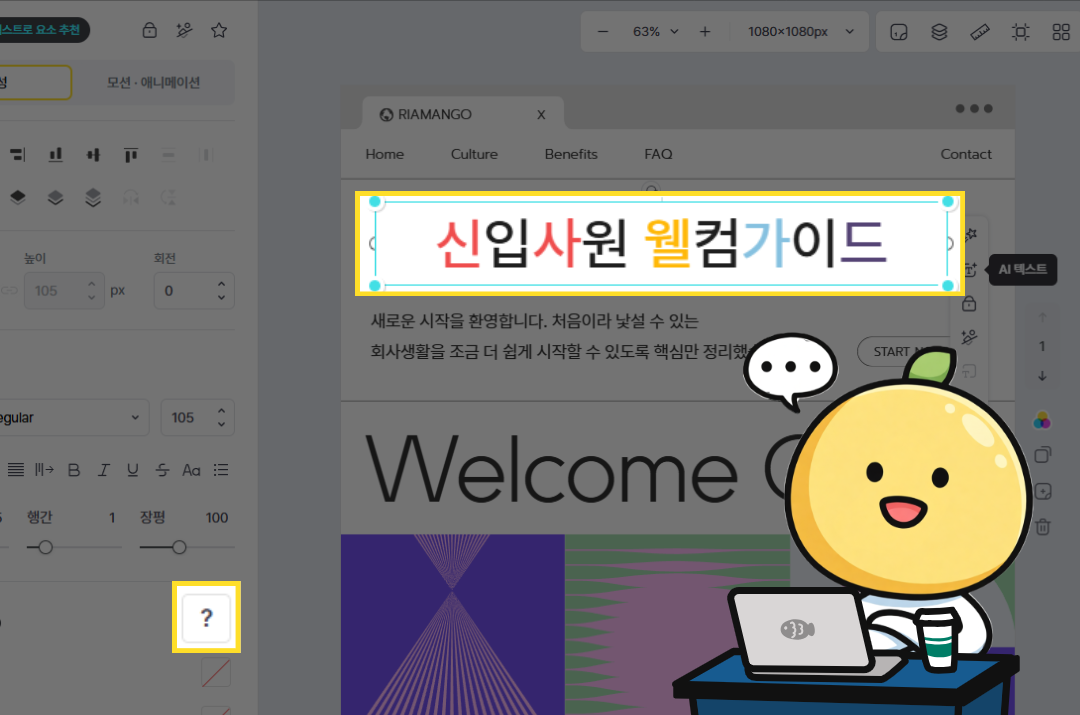1080x715 pixels.
Task: Click the Aa letter case icon
Action: coord(191,470)
